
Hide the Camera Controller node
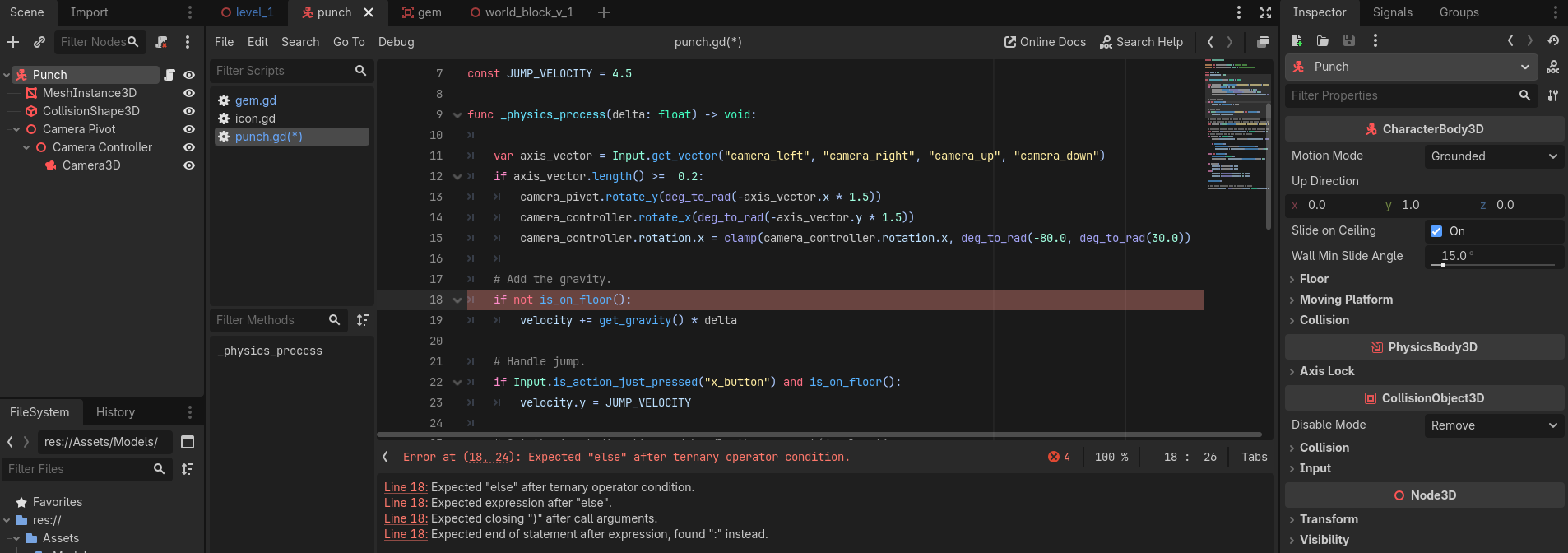click(x=189, y=147)
